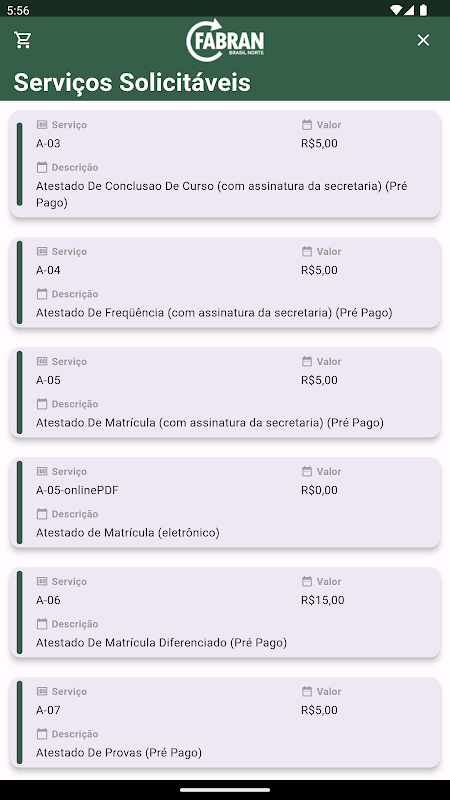
Task: Open the A-05 Atestado De Matrícula service
Action: point(225,392)
